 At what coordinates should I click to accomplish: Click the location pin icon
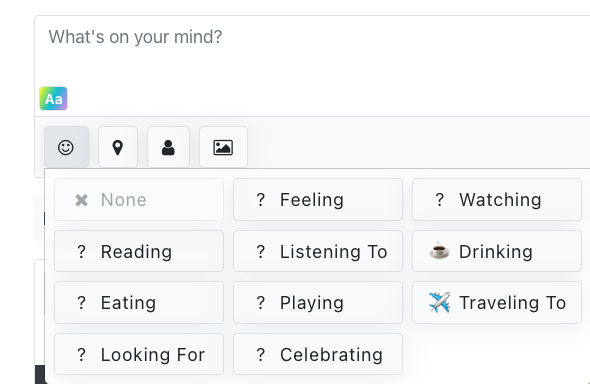pyautogui.click(x=118, y=147)
